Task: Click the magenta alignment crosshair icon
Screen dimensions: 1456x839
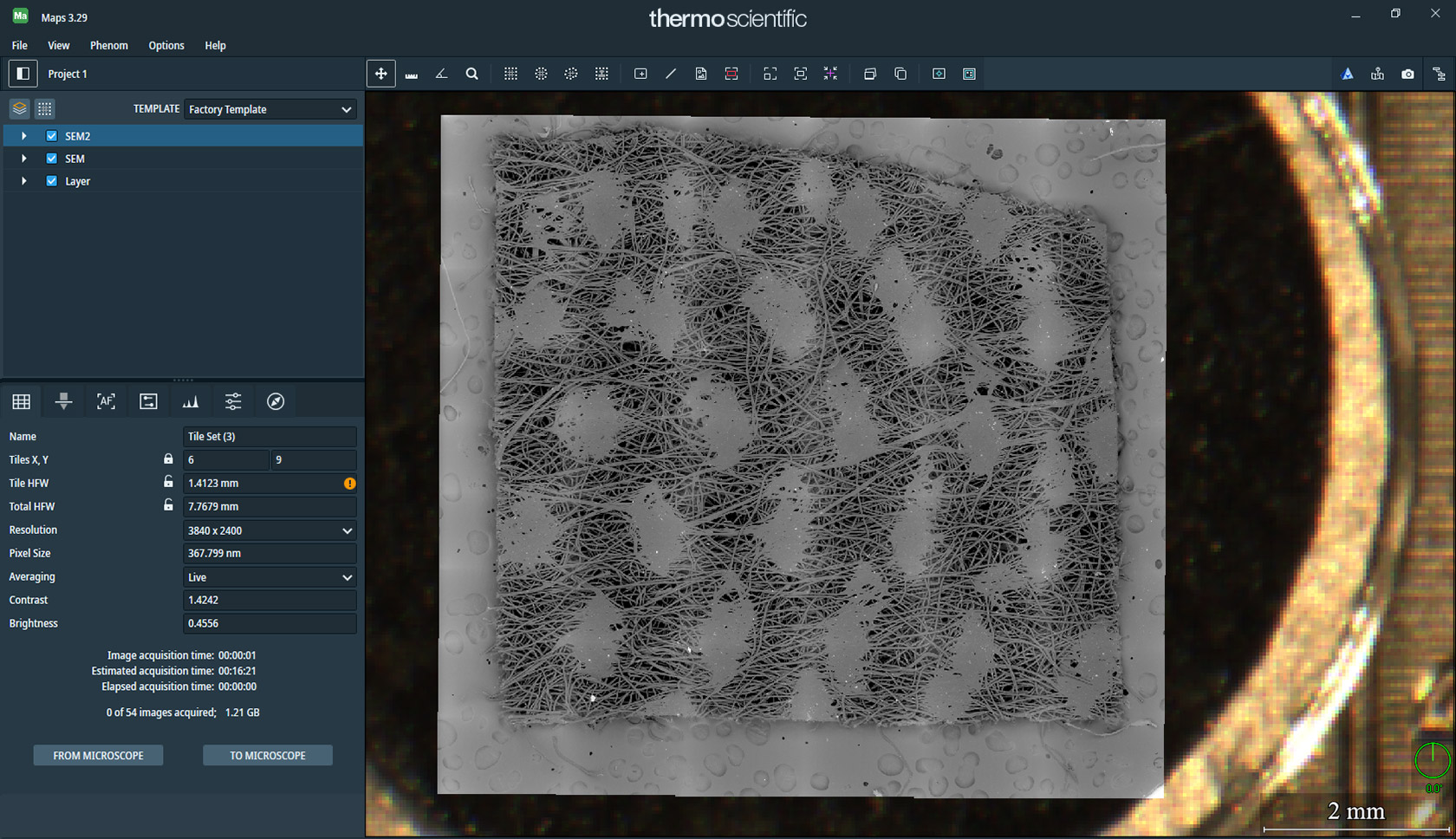Action: (x=830, y=74)
